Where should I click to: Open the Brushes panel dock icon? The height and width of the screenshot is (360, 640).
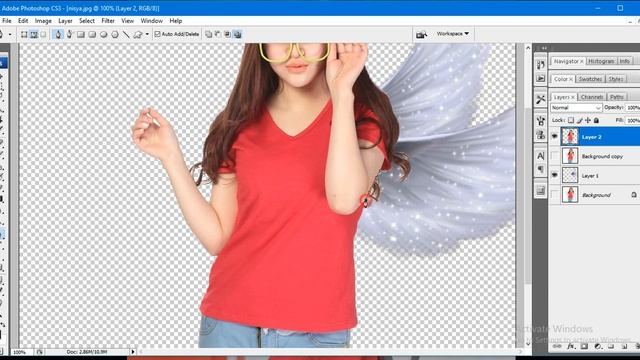540,121
